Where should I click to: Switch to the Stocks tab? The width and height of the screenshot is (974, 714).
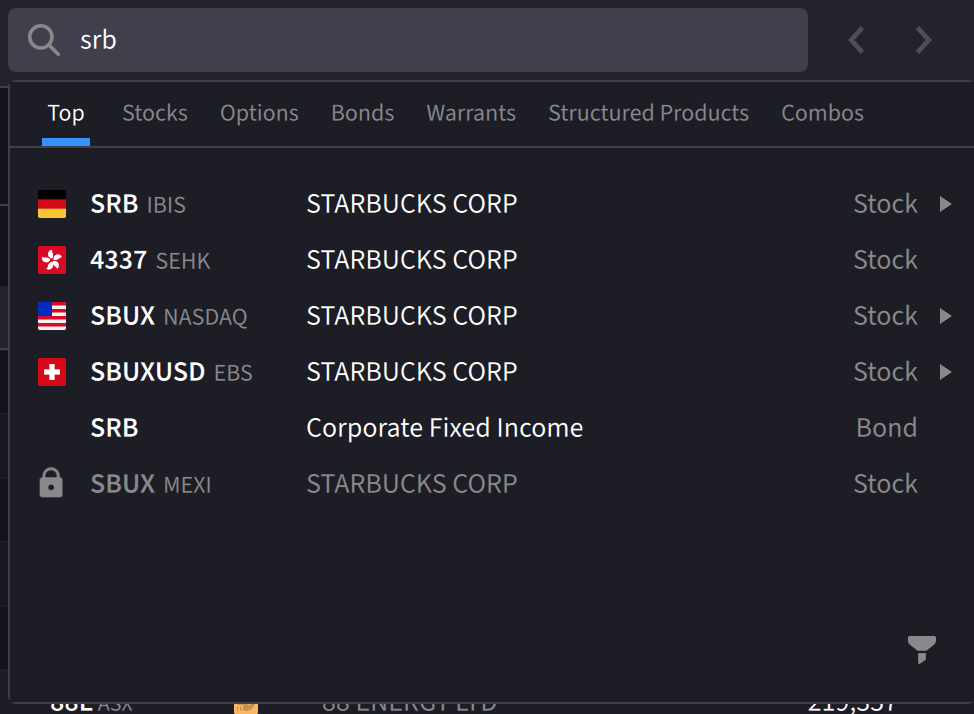pos(155,113)
